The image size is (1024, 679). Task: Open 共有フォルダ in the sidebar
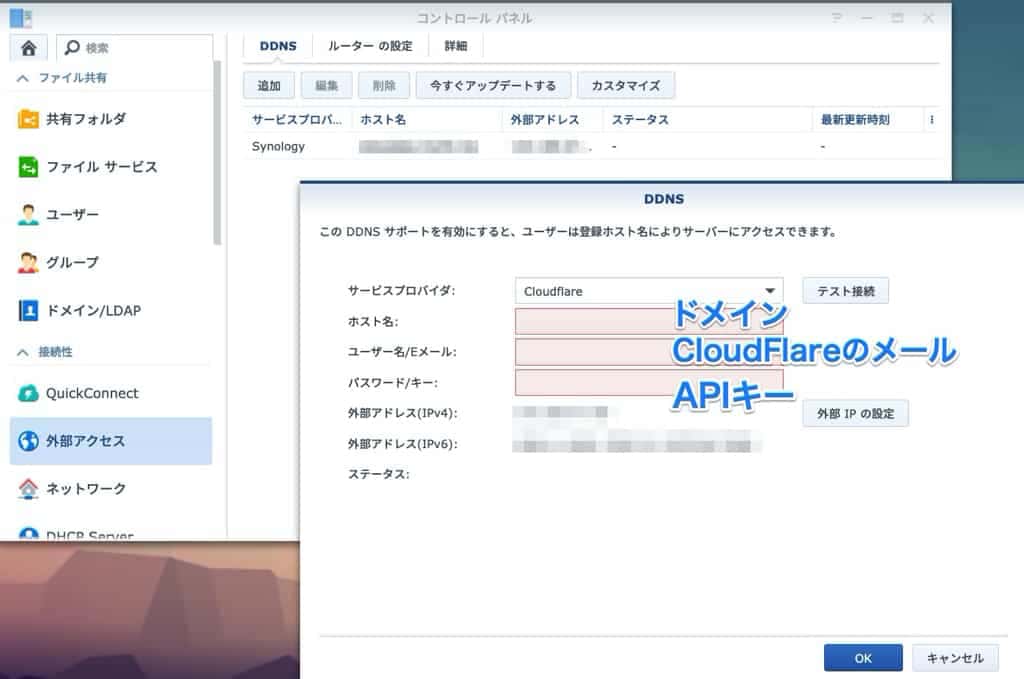(x=86, y=119)
